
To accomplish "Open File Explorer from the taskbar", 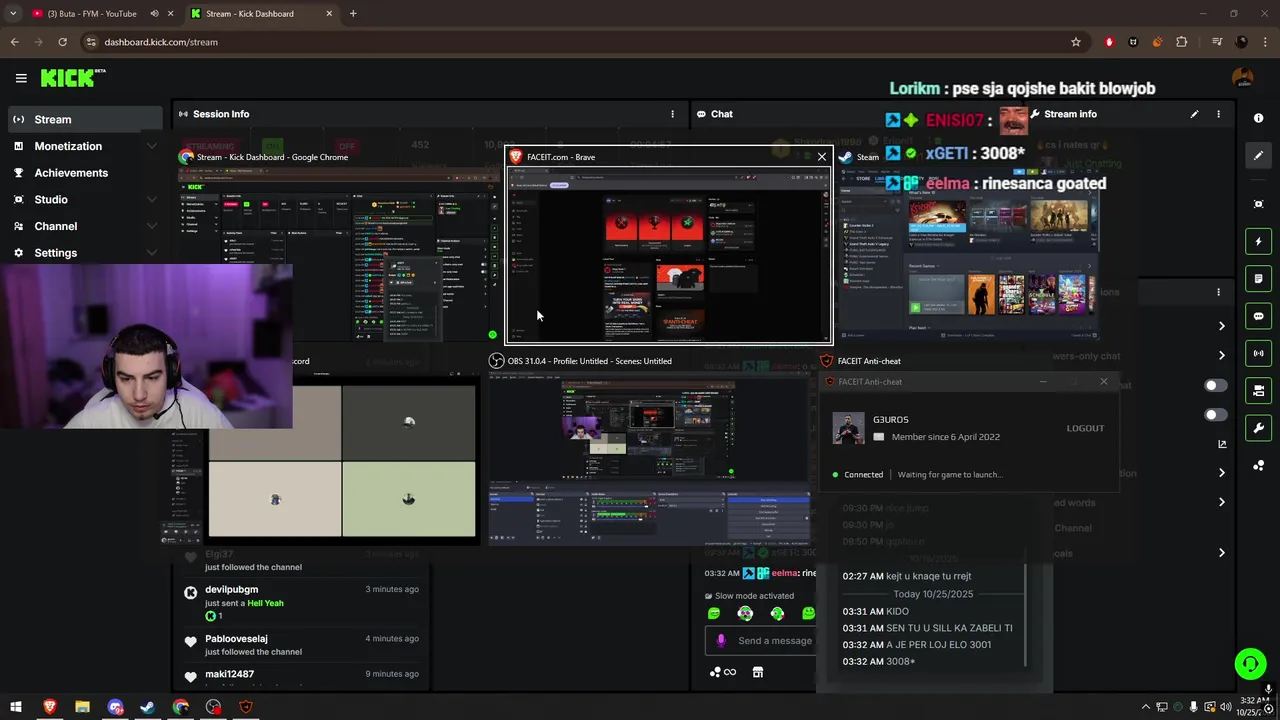I will click(82, 707).
